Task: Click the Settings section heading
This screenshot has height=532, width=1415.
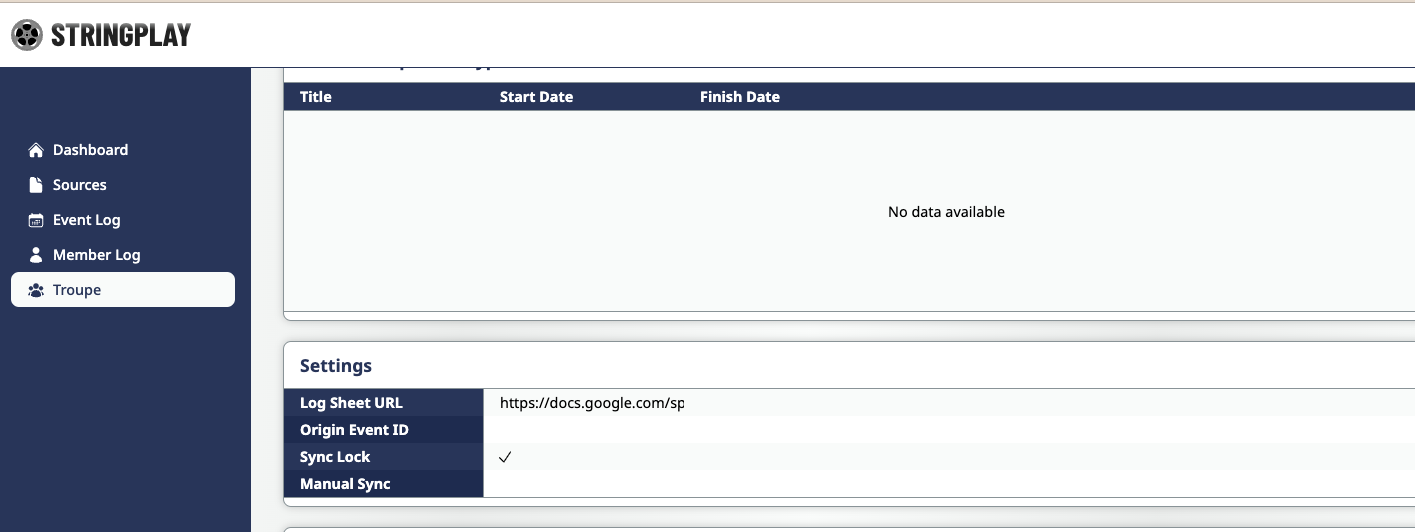Action: 336,366
